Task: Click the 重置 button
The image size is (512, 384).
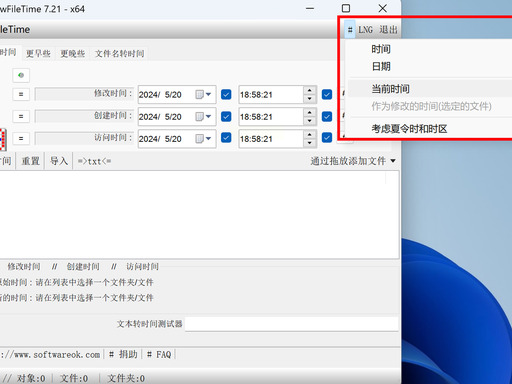Action: click(x=30, y=161)
